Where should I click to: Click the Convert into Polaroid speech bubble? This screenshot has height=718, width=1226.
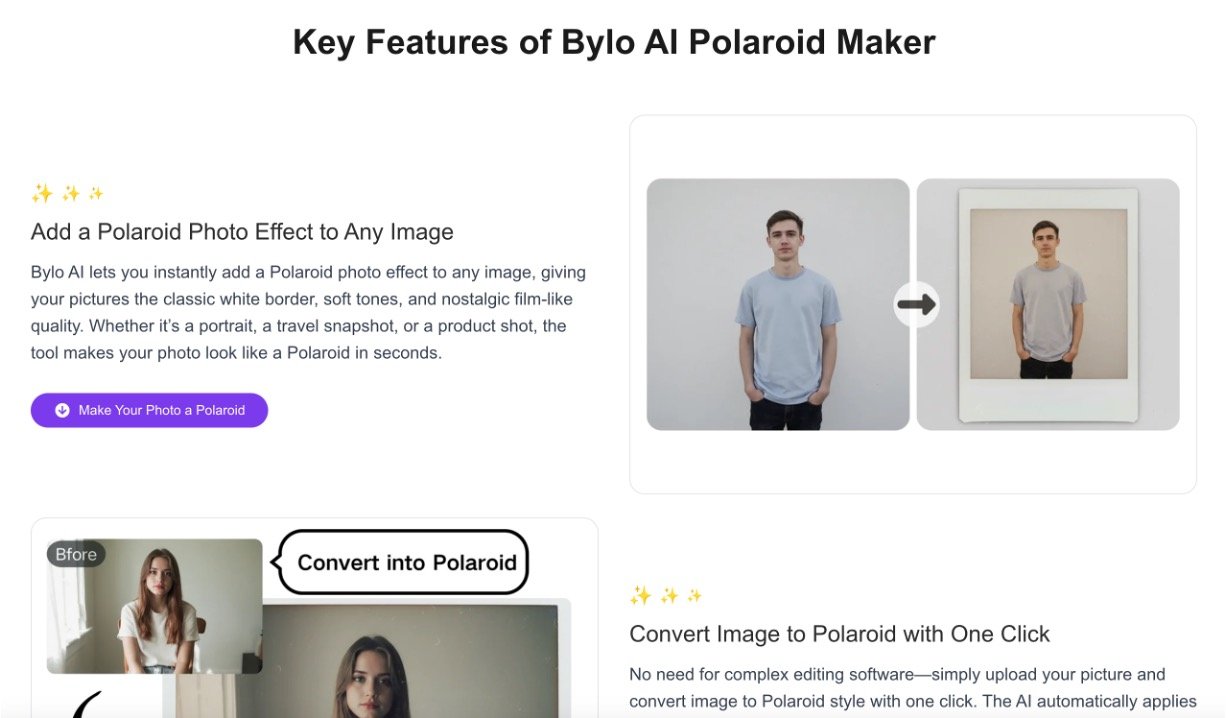tap(403, 562)
